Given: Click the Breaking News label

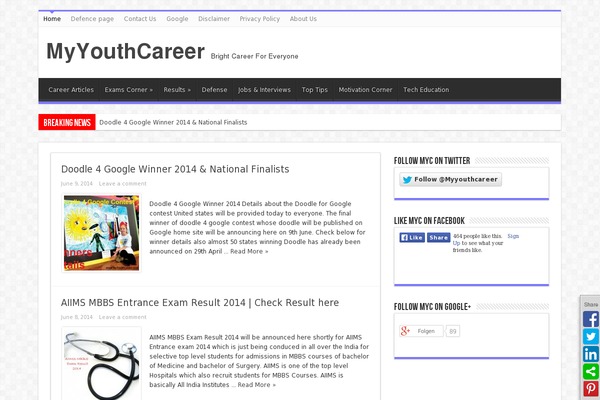Looking at the screenshot, I should coord(67,122).
